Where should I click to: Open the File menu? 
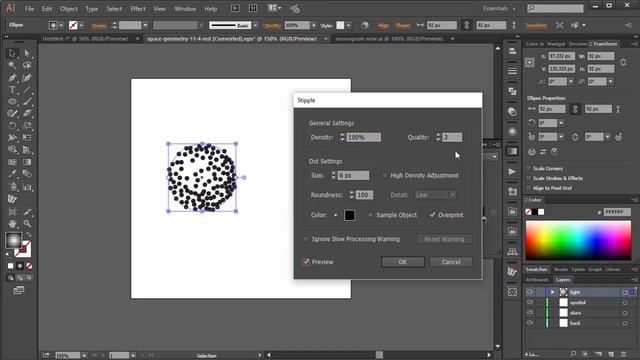pos(29,9)
